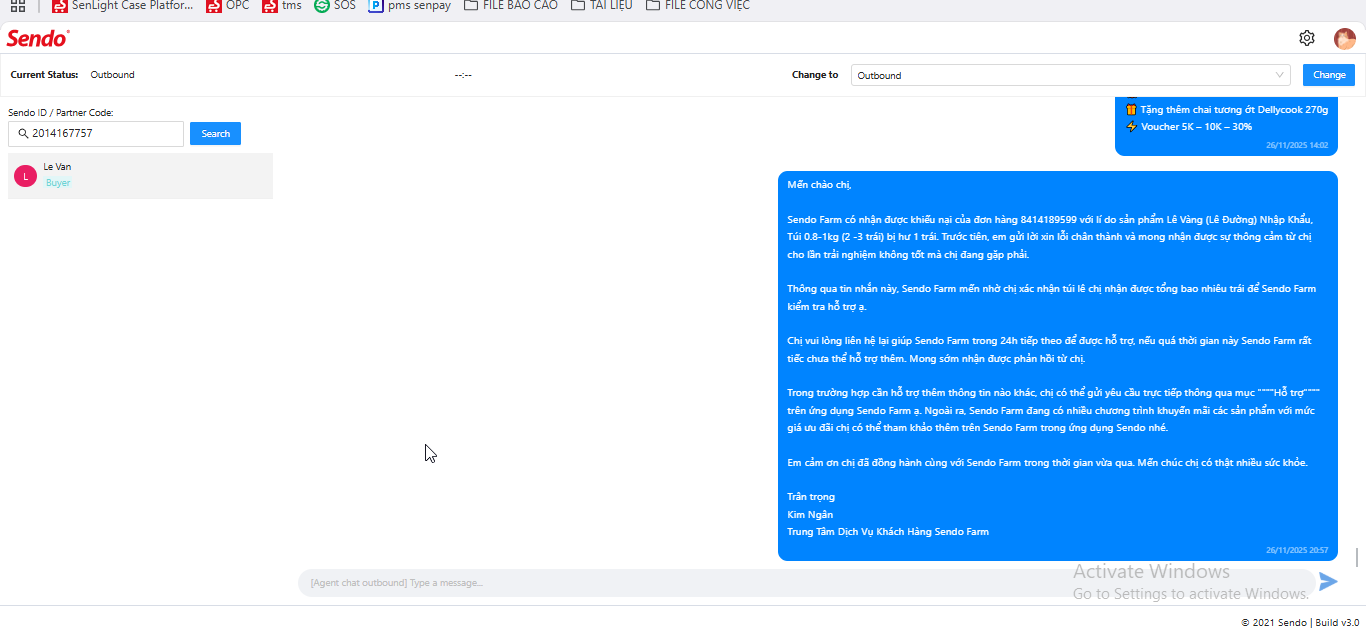
Task: Open settings gear icon
Action: 1307,38
